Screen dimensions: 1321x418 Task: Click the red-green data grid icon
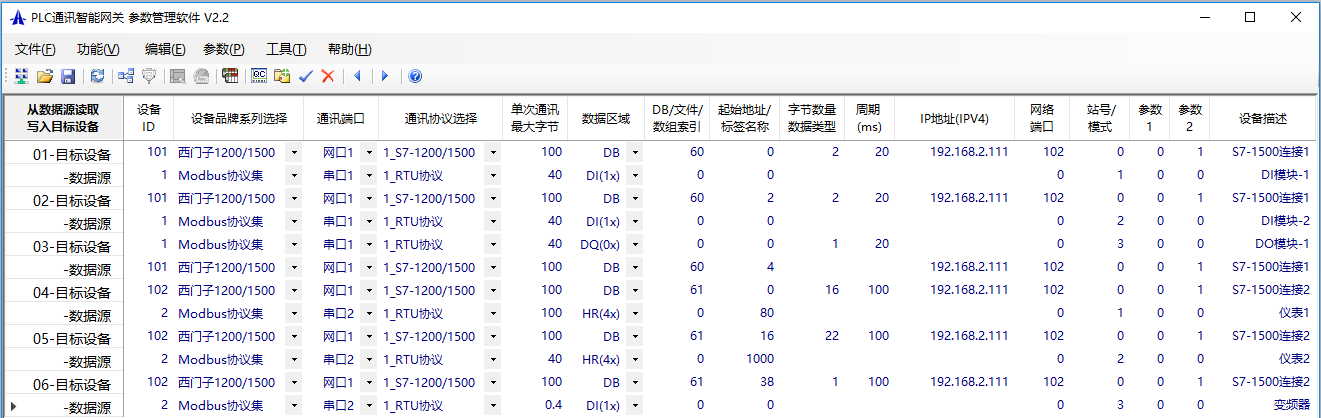[230, 76]
